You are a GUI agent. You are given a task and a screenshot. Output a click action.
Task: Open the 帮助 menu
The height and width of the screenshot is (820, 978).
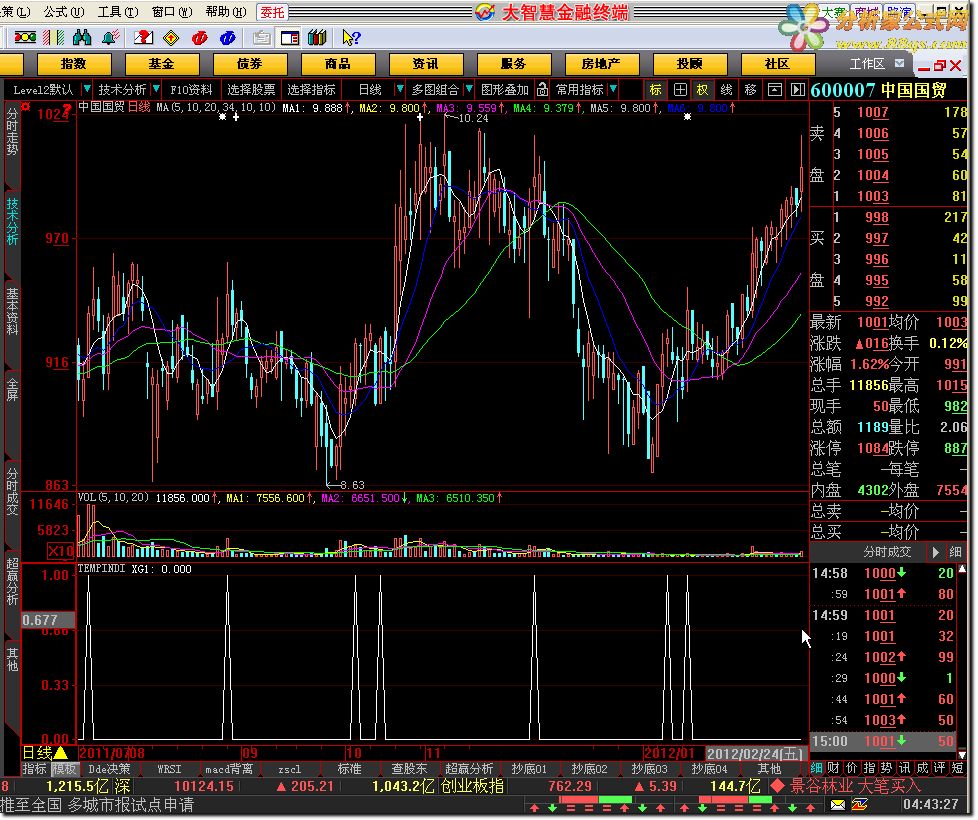(226, 12)
